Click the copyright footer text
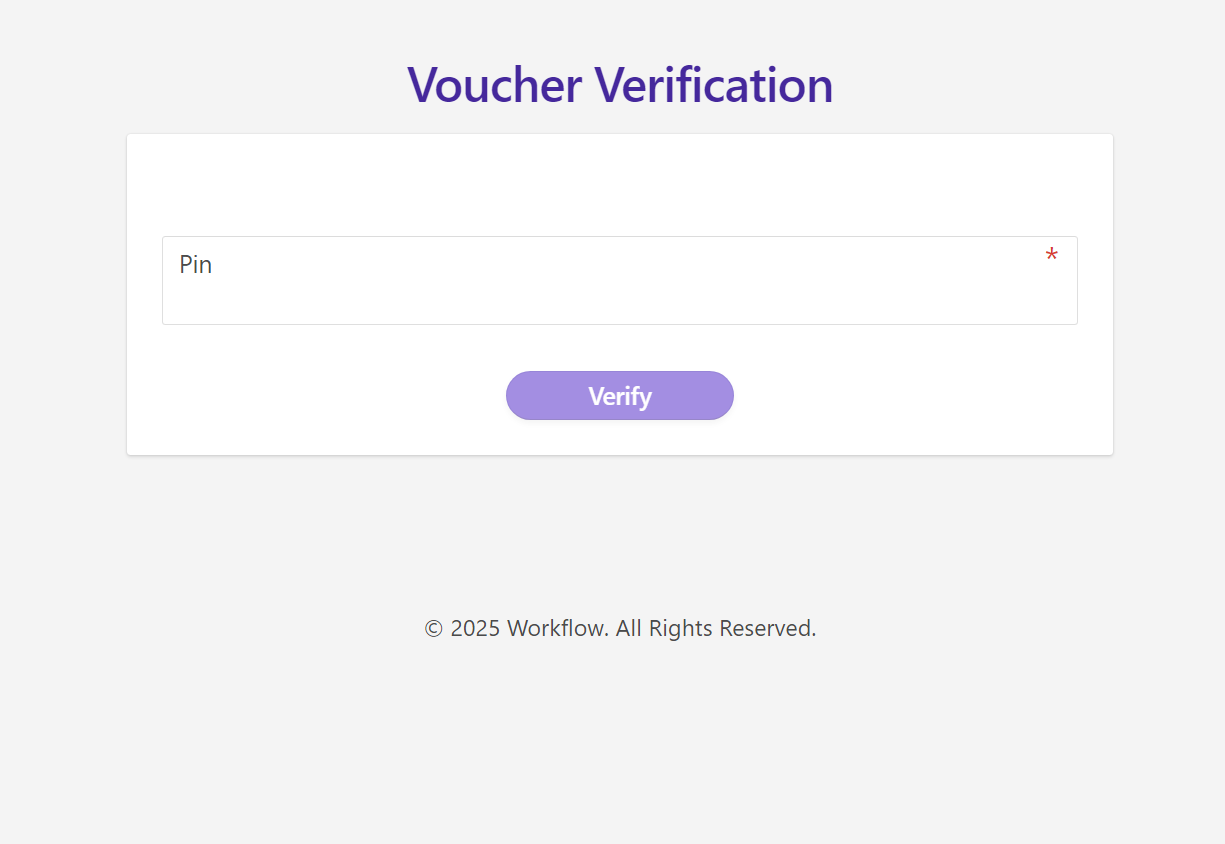 click(620, 628)
